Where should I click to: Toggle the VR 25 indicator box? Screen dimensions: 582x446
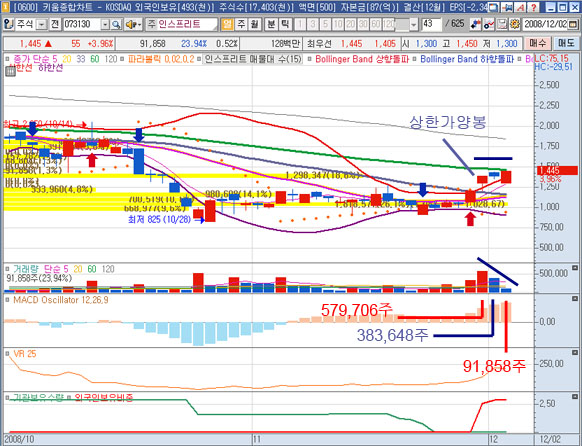tap(7, 354)
